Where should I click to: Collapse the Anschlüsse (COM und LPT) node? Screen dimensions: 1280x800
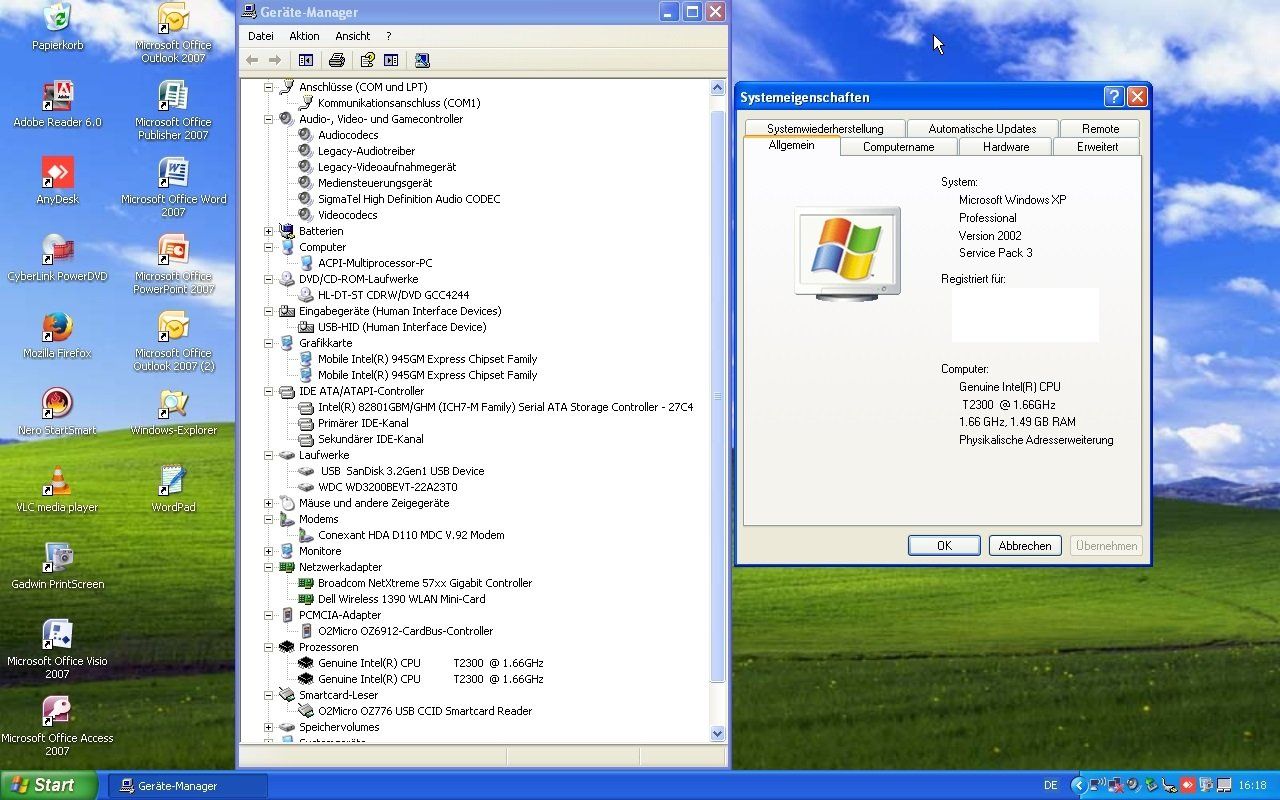tap(268, 87)
